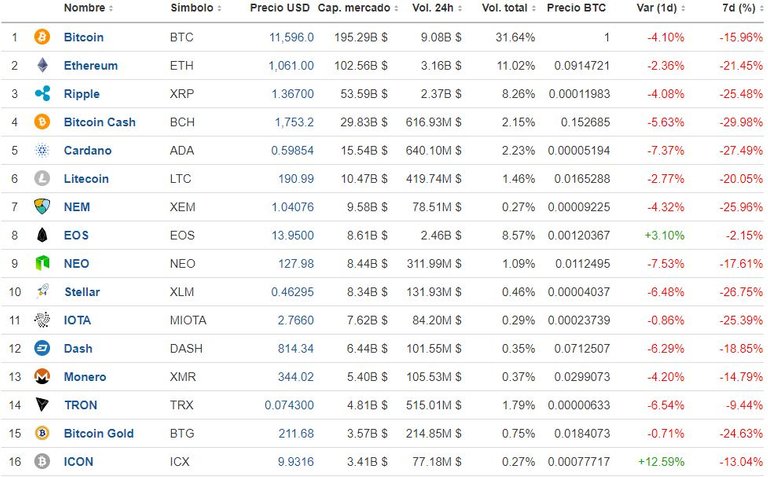Click the TRON black triangle icon
Viewport: 768px width, 477px height.
coord(43,405)
